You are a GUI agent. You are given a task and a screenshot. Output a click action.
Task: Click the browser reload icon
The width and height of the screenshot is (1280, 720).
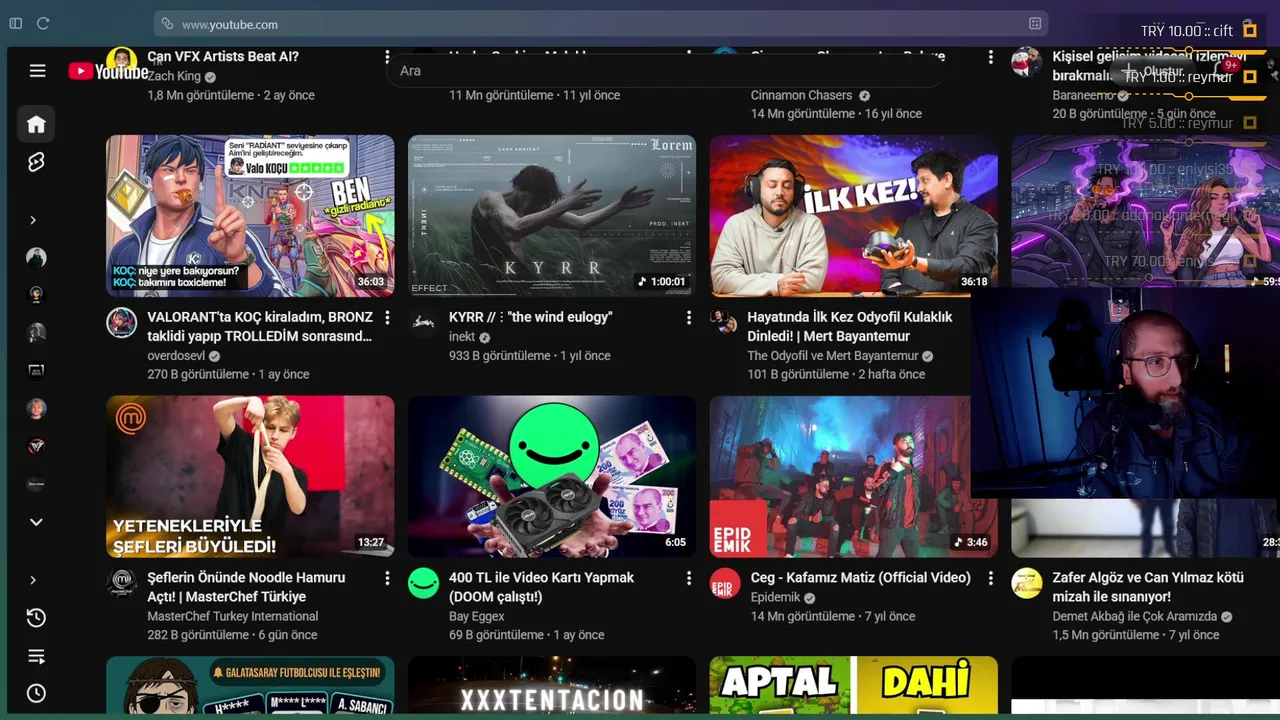(43, 23)
